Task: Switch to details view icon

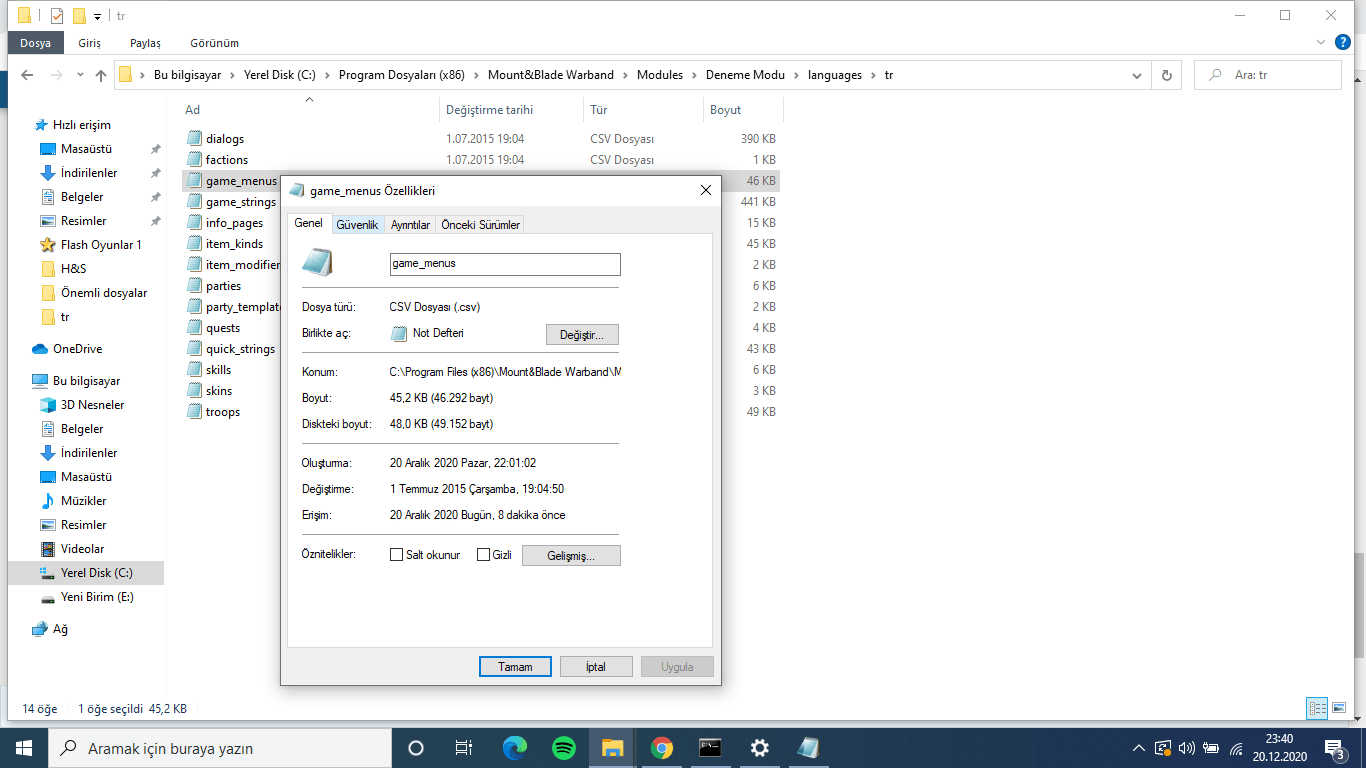Action: coord(1318,708)
